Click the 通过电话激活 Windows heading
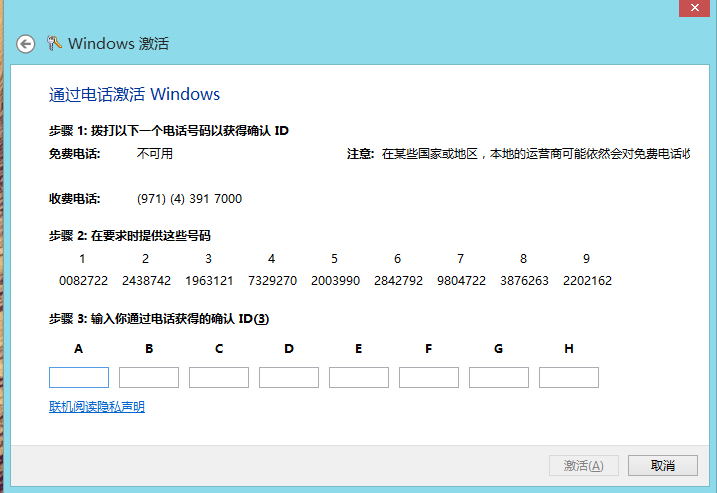This screenshot has height=493, width=717. (x=134, y=94)
